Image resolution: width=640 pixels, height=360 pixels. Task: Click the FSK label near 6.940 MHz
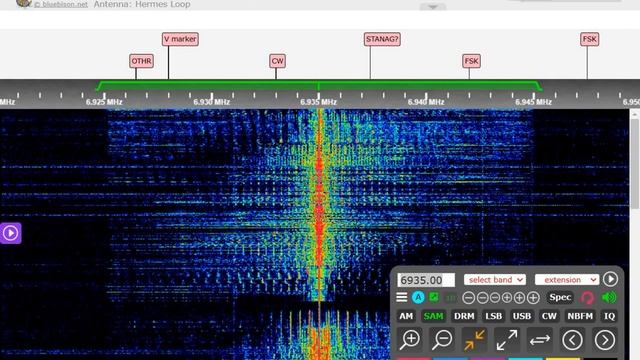tap(471, 61)
